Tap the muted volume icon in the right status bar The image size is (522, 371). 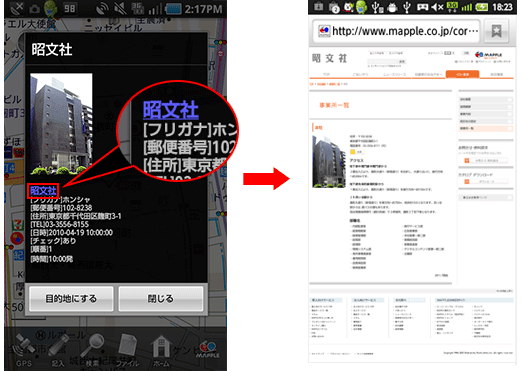437,7
